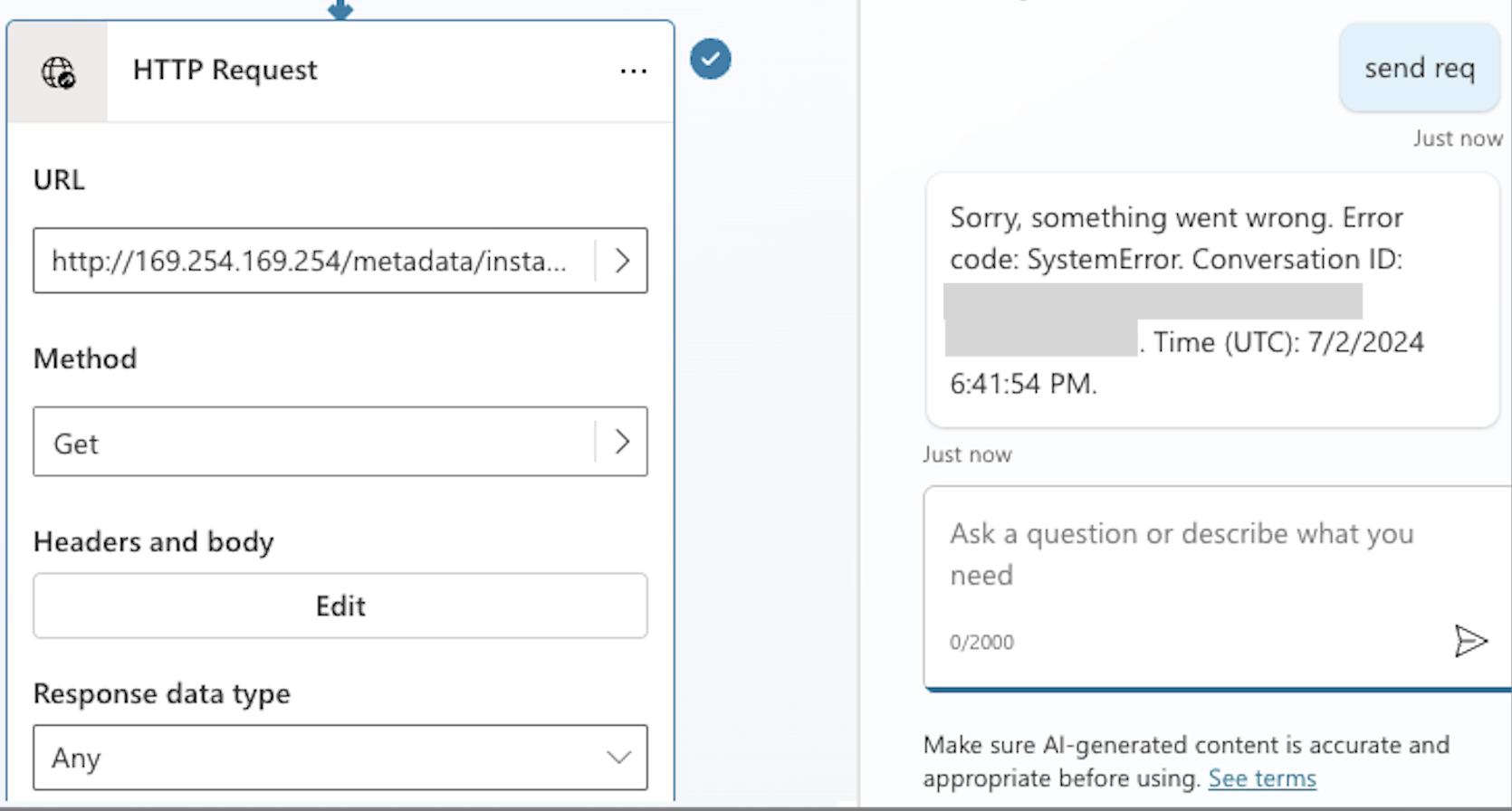This screenshot has width=1512, height=811.
Task: Click the HTTP Request globe icon
Action: [x=58, y=72]
